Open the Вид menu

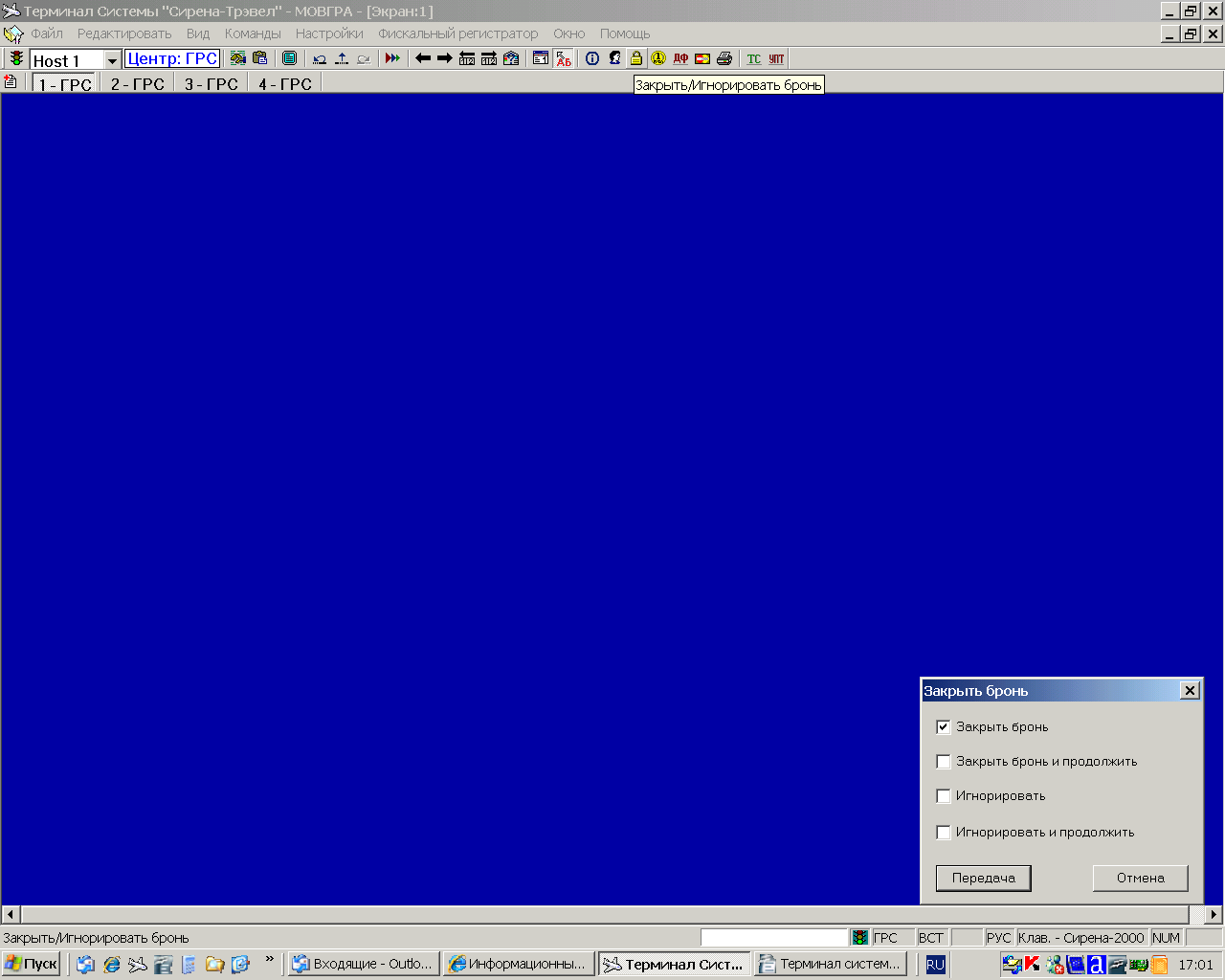[x=198, y=33]
